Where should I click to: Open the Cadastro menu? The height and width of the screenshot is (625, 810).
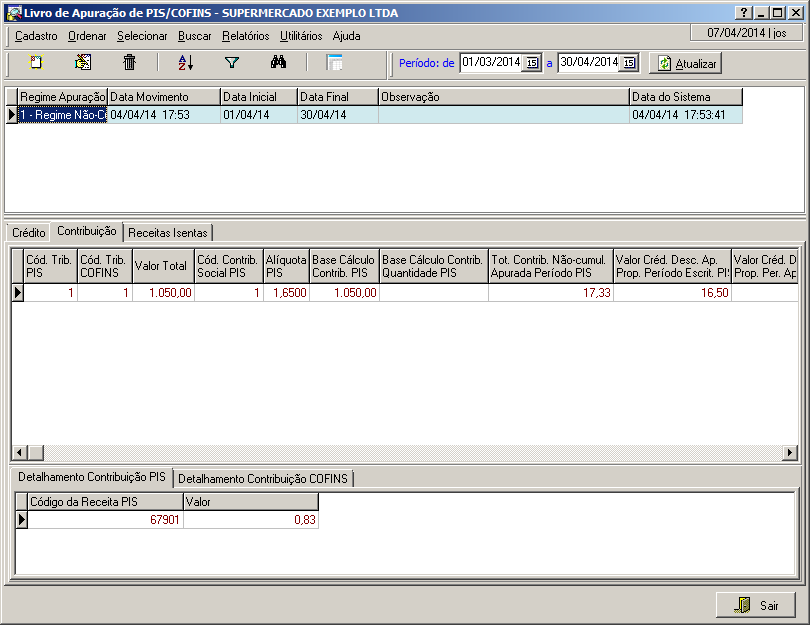[x=36, y=36]
